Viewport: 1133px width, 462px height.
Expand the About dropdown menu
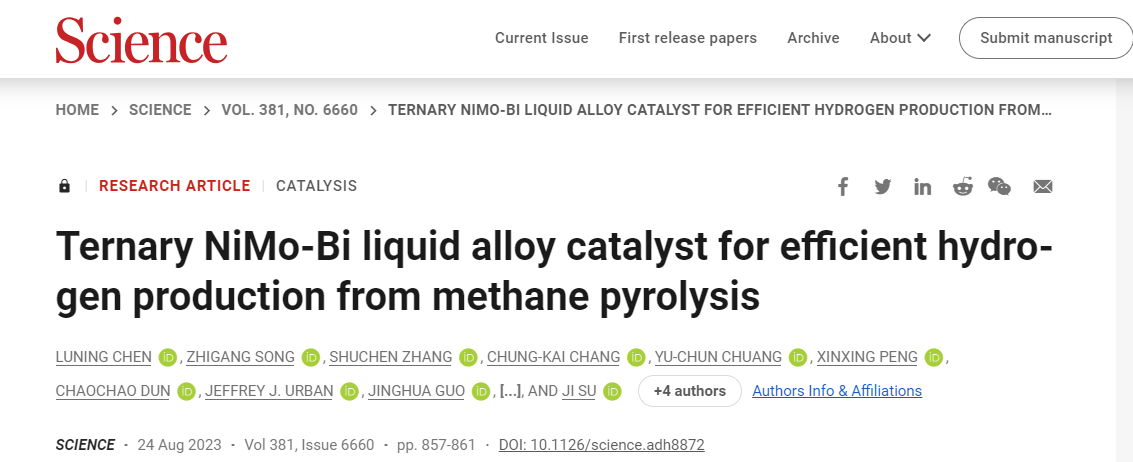click(900, 38)
